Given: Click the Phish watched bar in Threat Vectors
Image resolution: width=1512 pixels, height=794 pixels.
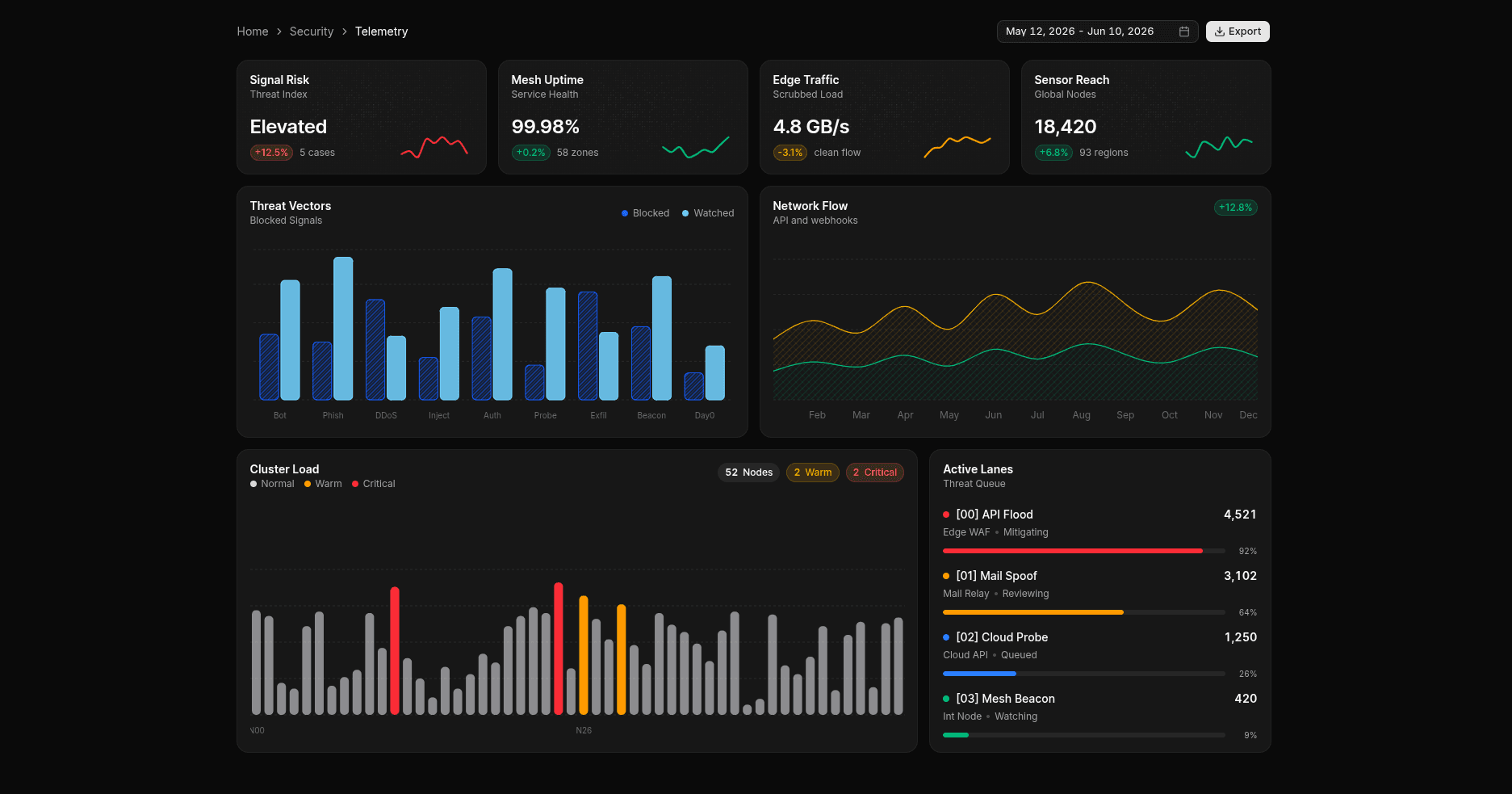Looking at the screenshot, I should 343,329.
